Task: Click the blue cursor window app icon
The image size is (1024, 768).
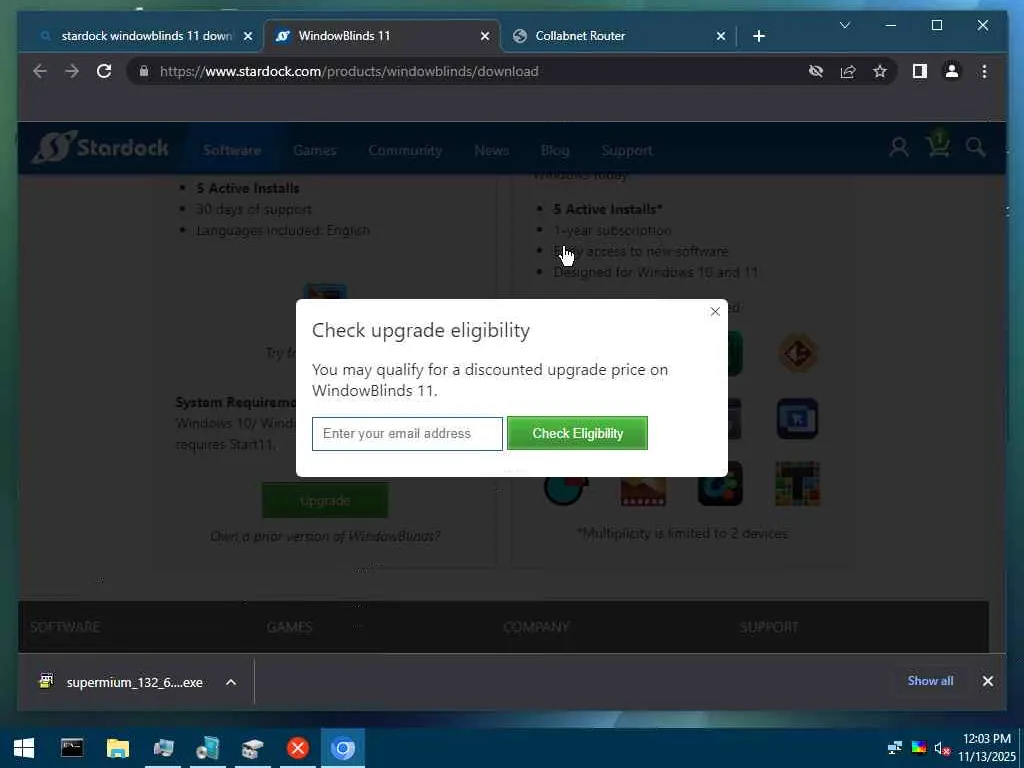Action: [797, 419]
